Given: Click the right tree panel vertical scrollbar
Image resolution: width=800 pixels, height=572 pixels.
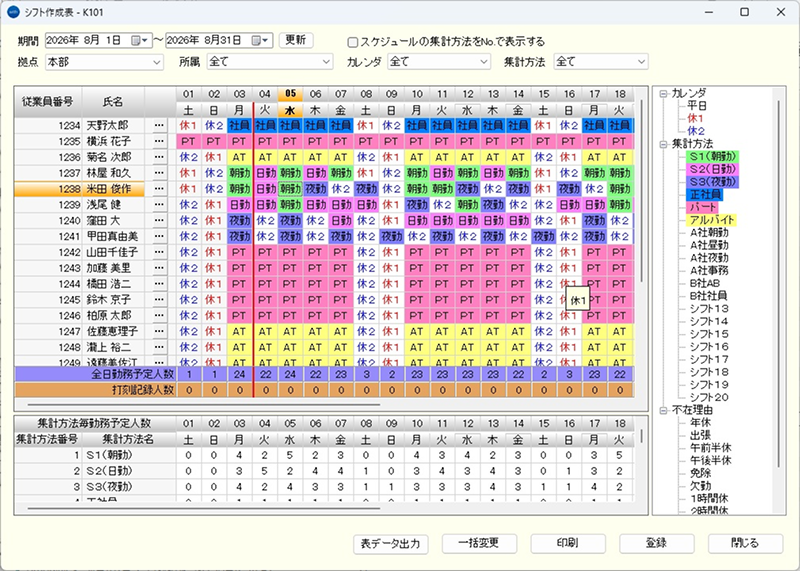Looking at the screenshot, I should coord(779,284).
